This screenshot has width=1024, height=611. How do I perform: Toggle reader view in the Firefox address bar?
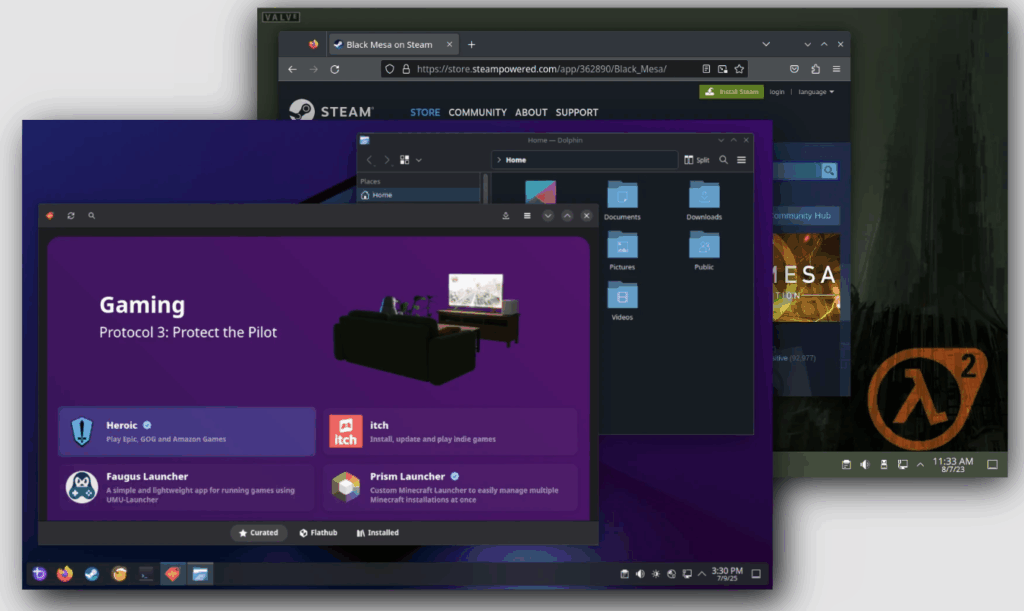pos(706,69)
